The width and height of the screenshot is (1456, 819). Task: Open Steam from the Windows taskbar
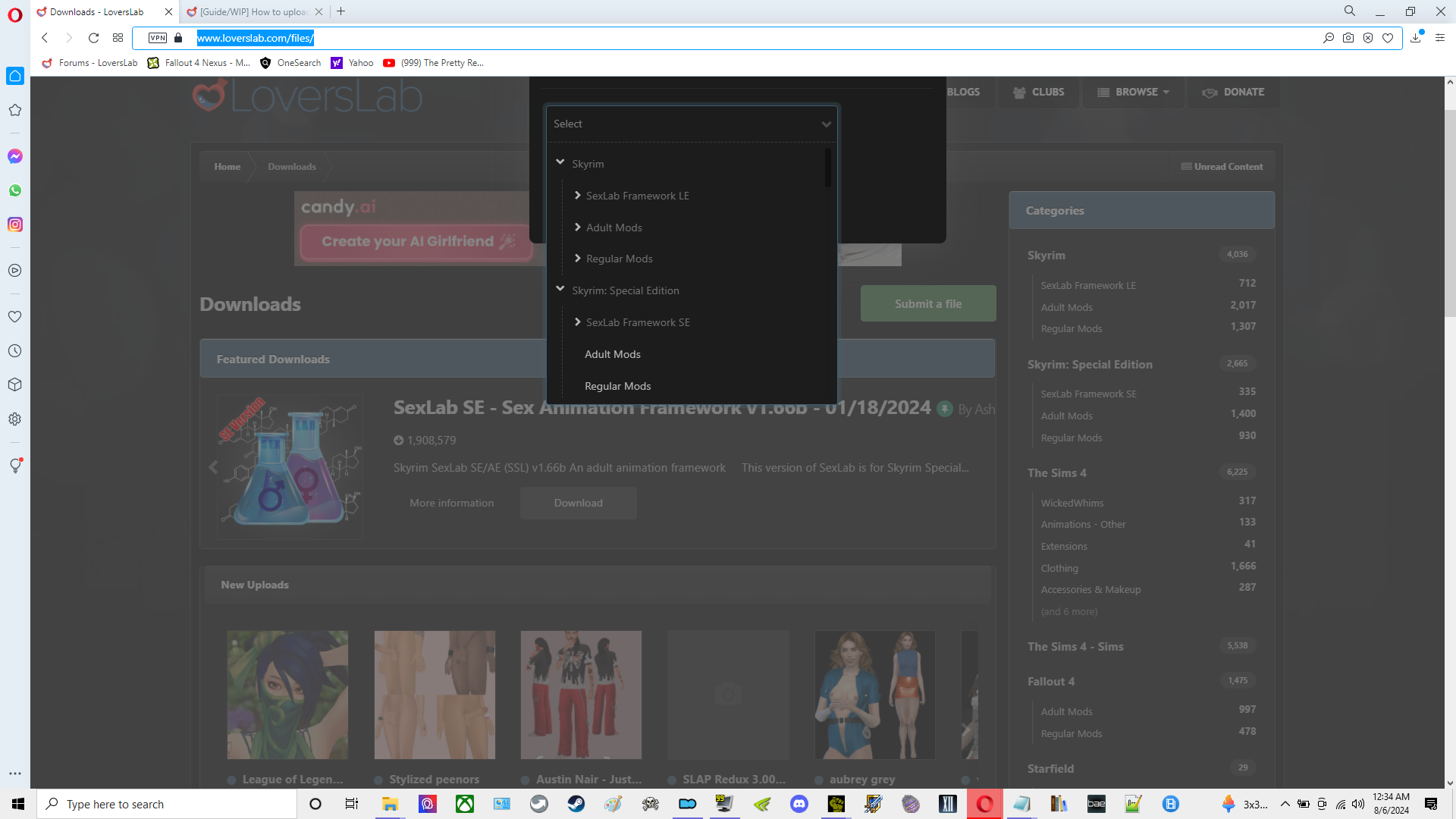point(576,804)
